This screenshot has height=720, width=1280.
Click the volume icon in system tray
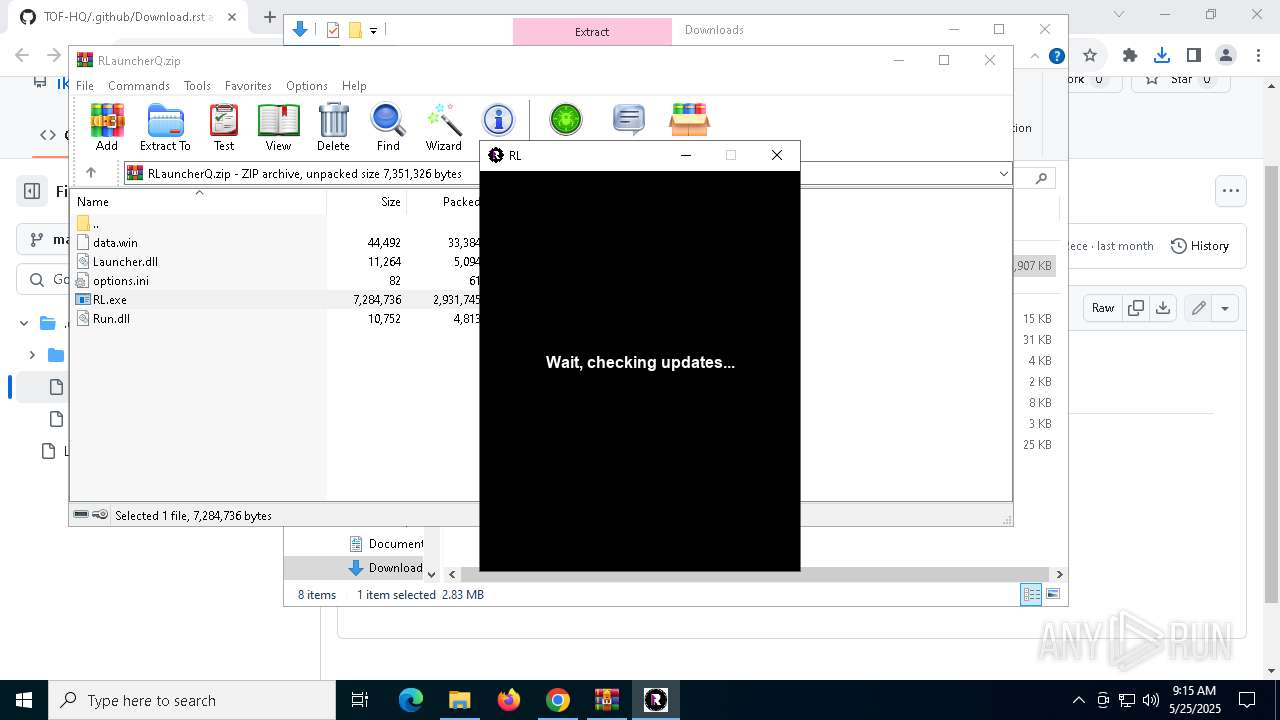click(x=1150, y=700)
